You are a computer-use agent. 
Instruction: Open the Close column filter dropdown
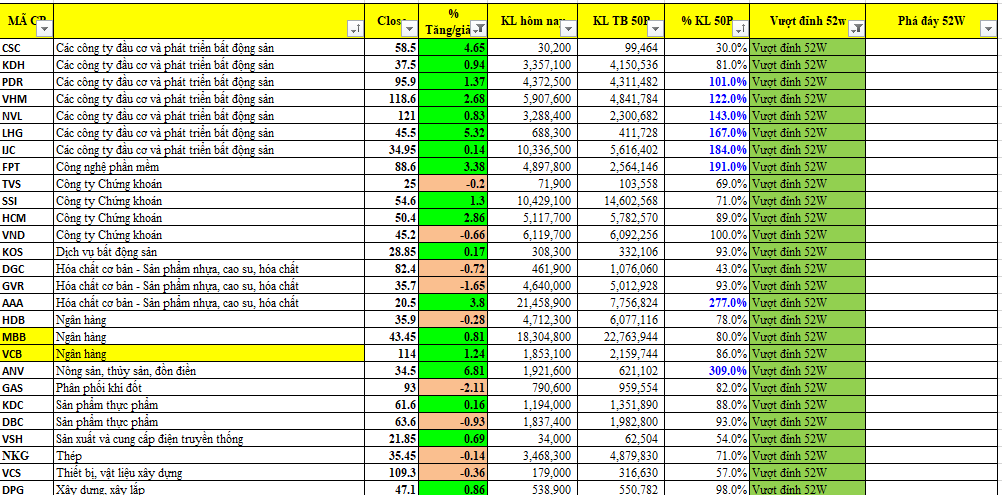pos(411,30)
